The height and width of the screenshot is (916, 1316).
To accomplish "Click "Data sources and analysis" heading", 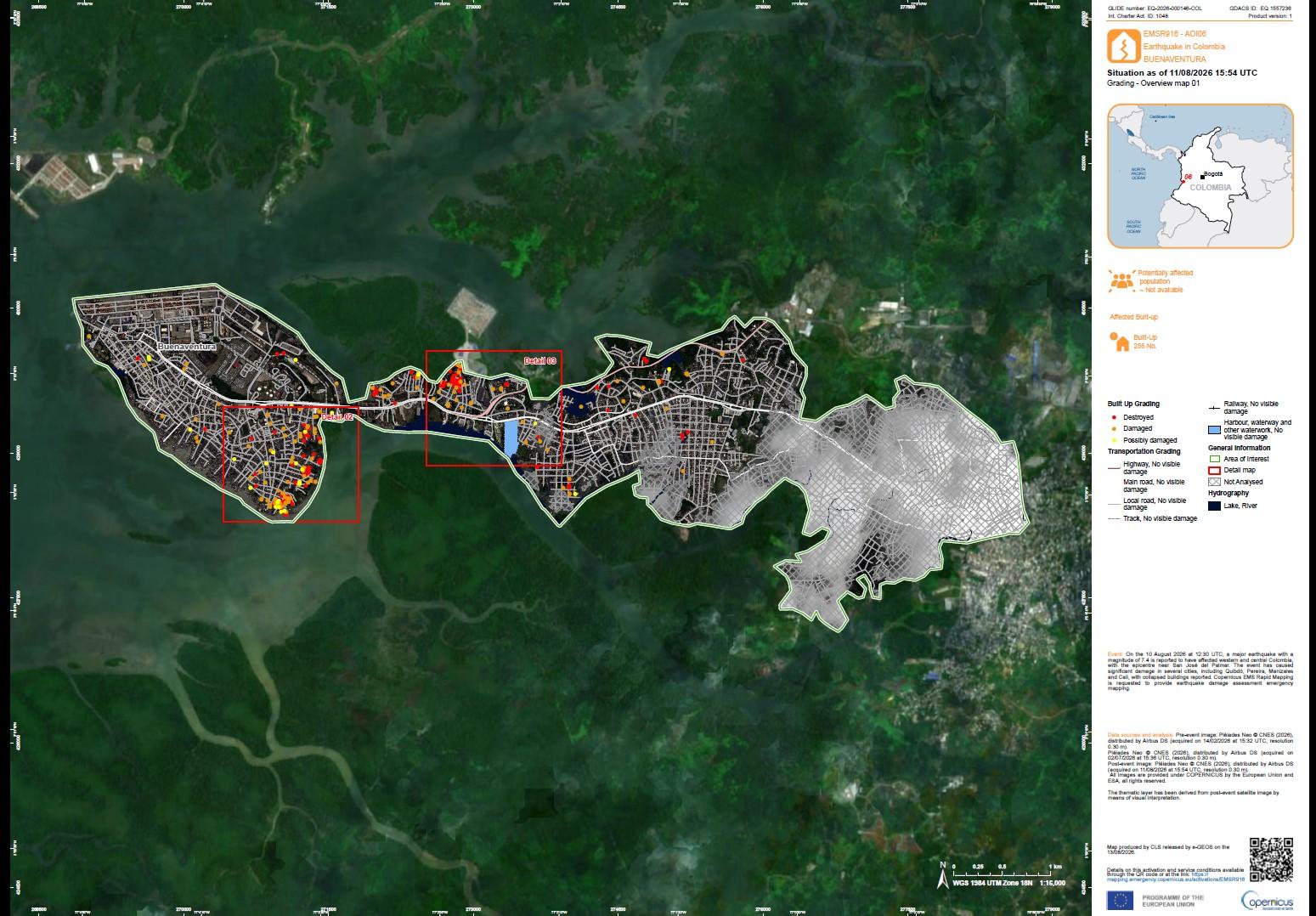I will coord(1140,733).
